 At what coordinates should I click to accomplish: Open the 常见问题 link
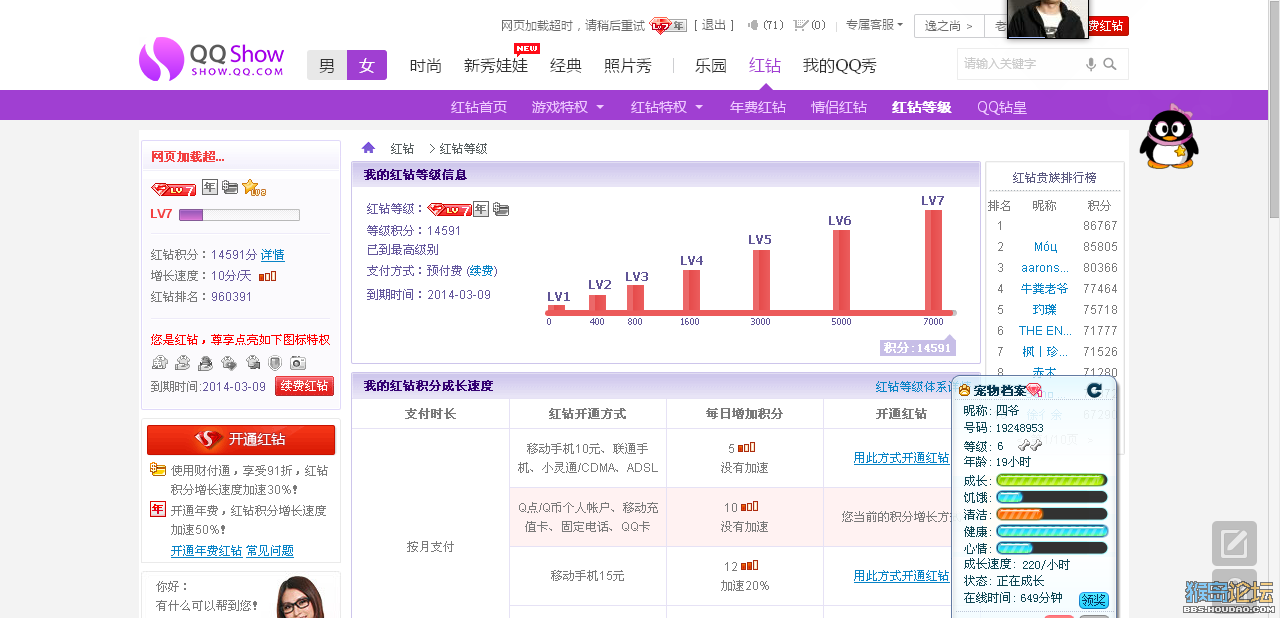[x=270, y=551]
